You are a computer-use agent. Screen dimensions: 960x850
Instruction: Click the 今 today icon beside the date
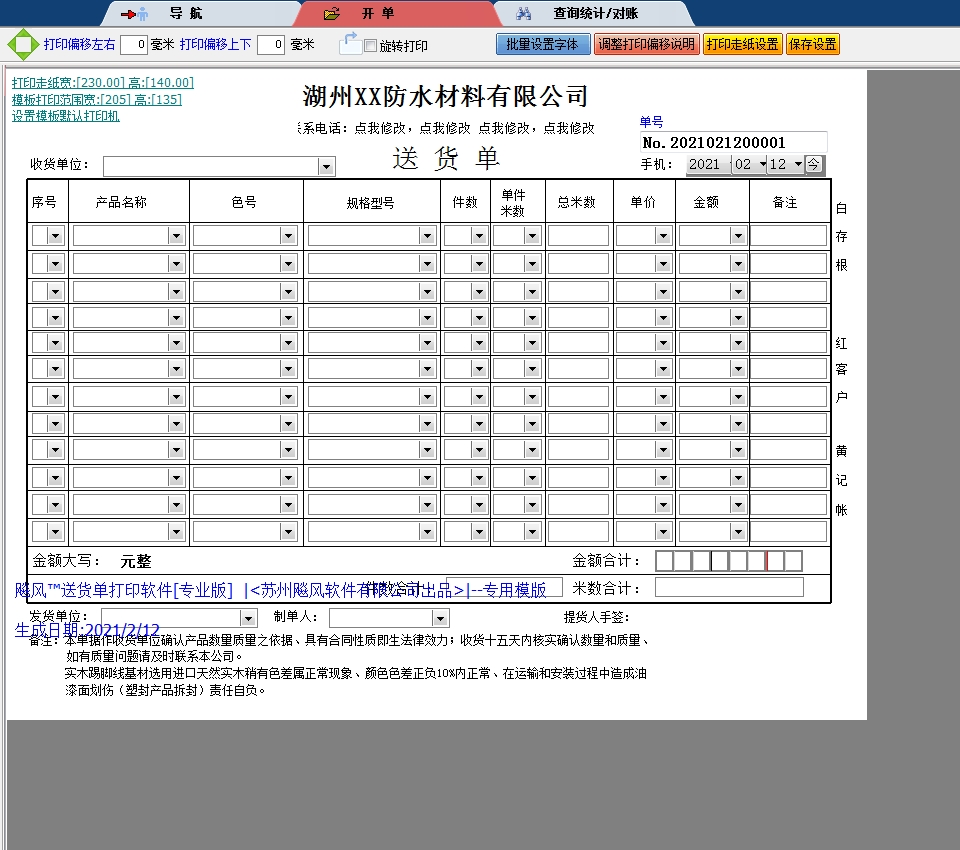tap(814, 164)
